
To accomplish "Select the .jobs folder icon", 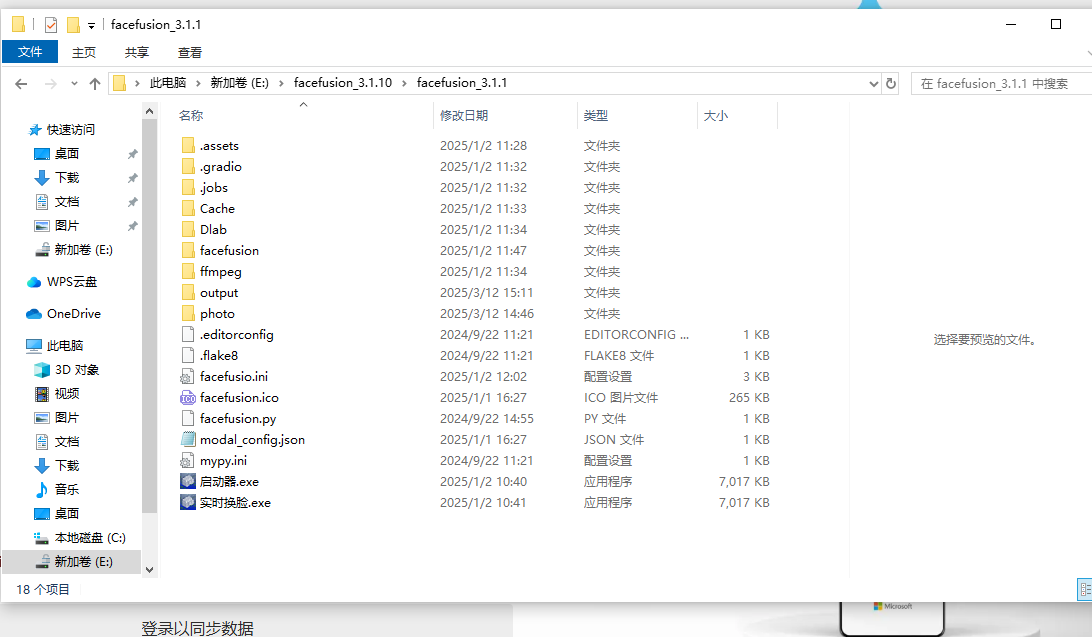I will coord(187,187).
